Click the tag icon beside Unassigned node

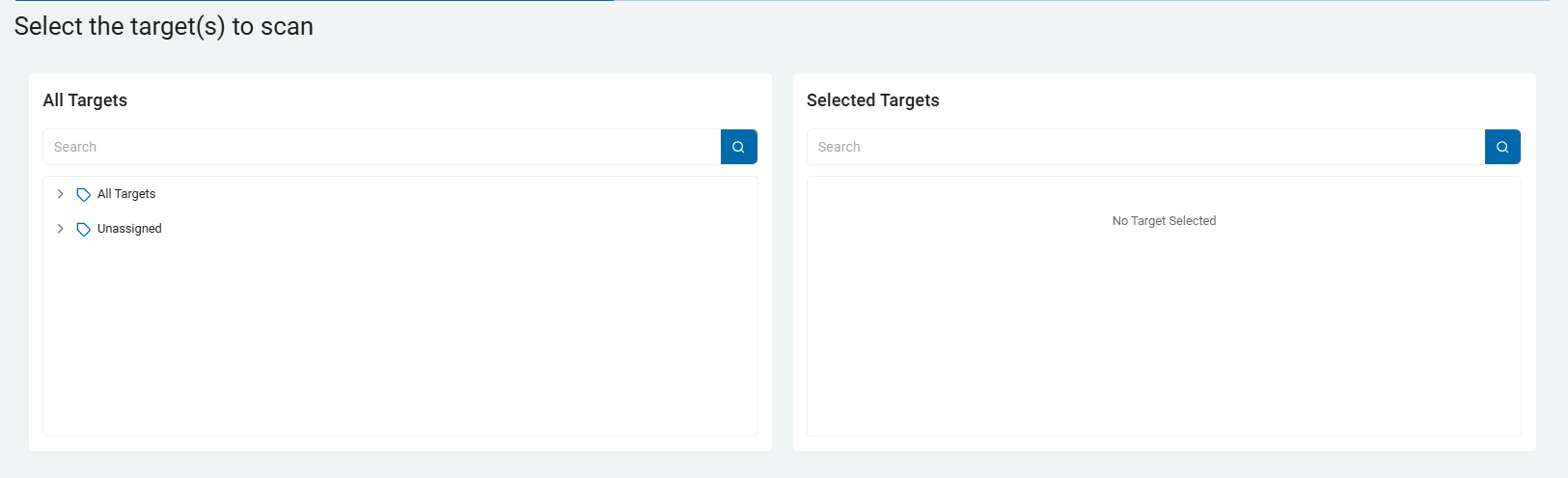(x=84, y=229)
